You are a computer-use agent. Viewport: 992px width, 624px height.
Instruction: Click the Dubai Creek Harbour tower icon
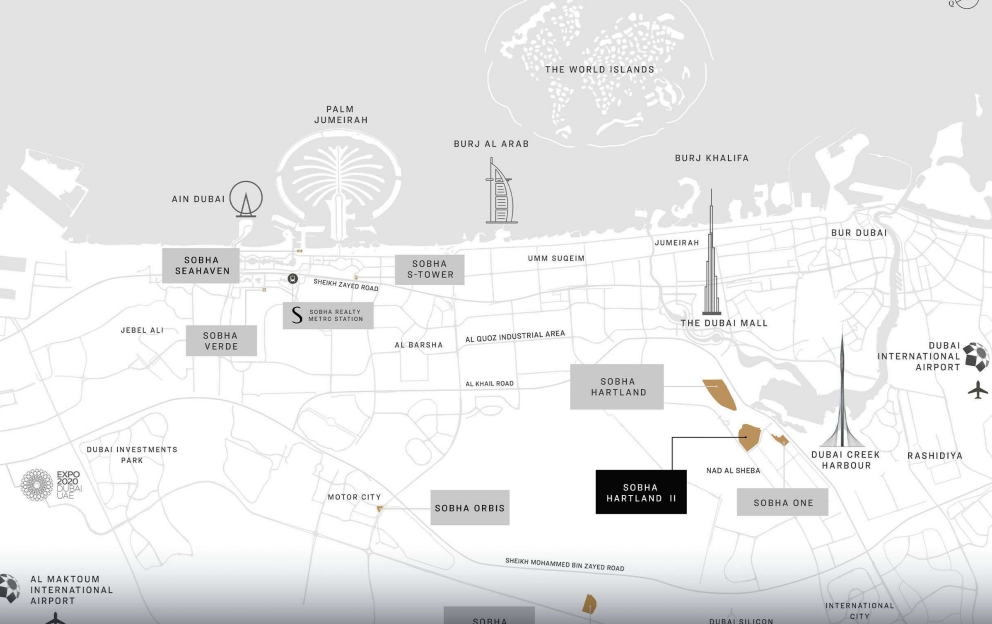click(x=842, y=392)
